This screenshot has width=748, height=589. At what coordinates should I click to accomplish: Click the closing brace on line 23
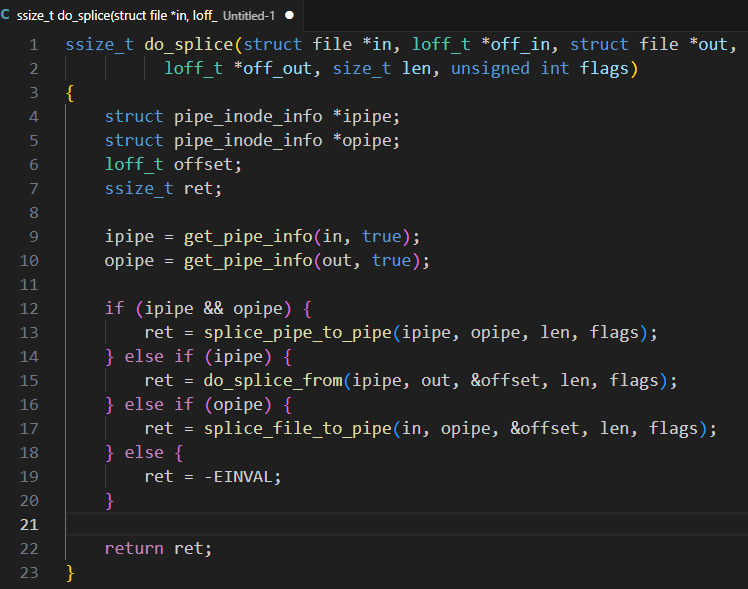(70, 573)
